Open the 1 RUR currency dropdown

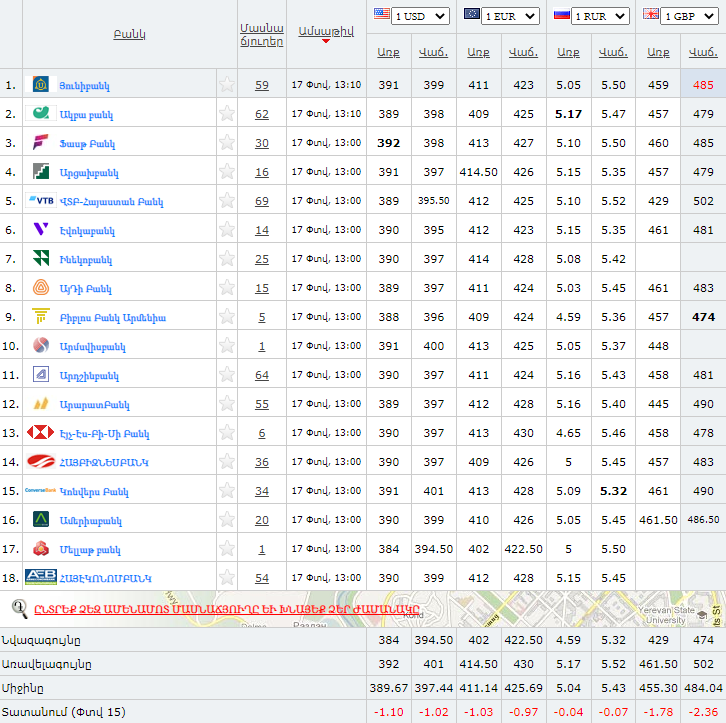(x=600, y=16)
